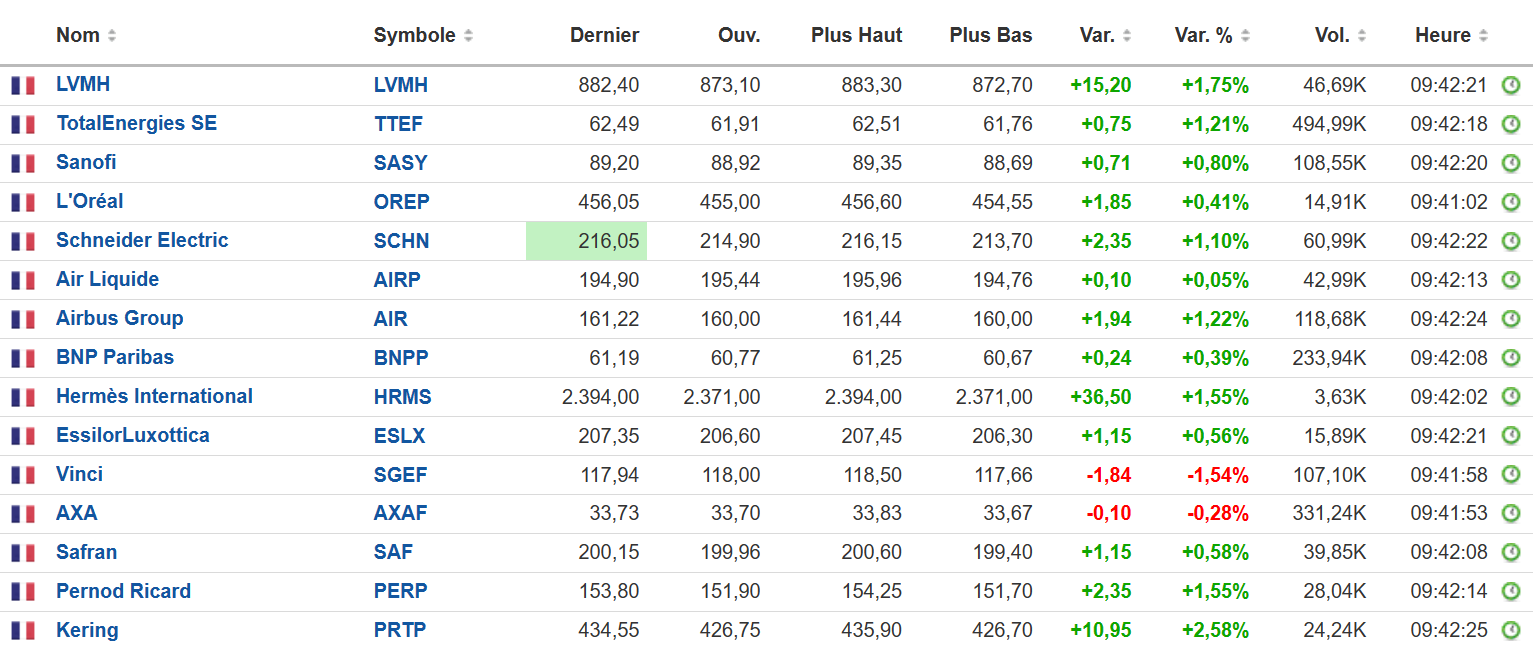This screenshot has height=645, width=1533.
Task: Open the TotalEnergies SE stock link
Action: pos(136,123)
